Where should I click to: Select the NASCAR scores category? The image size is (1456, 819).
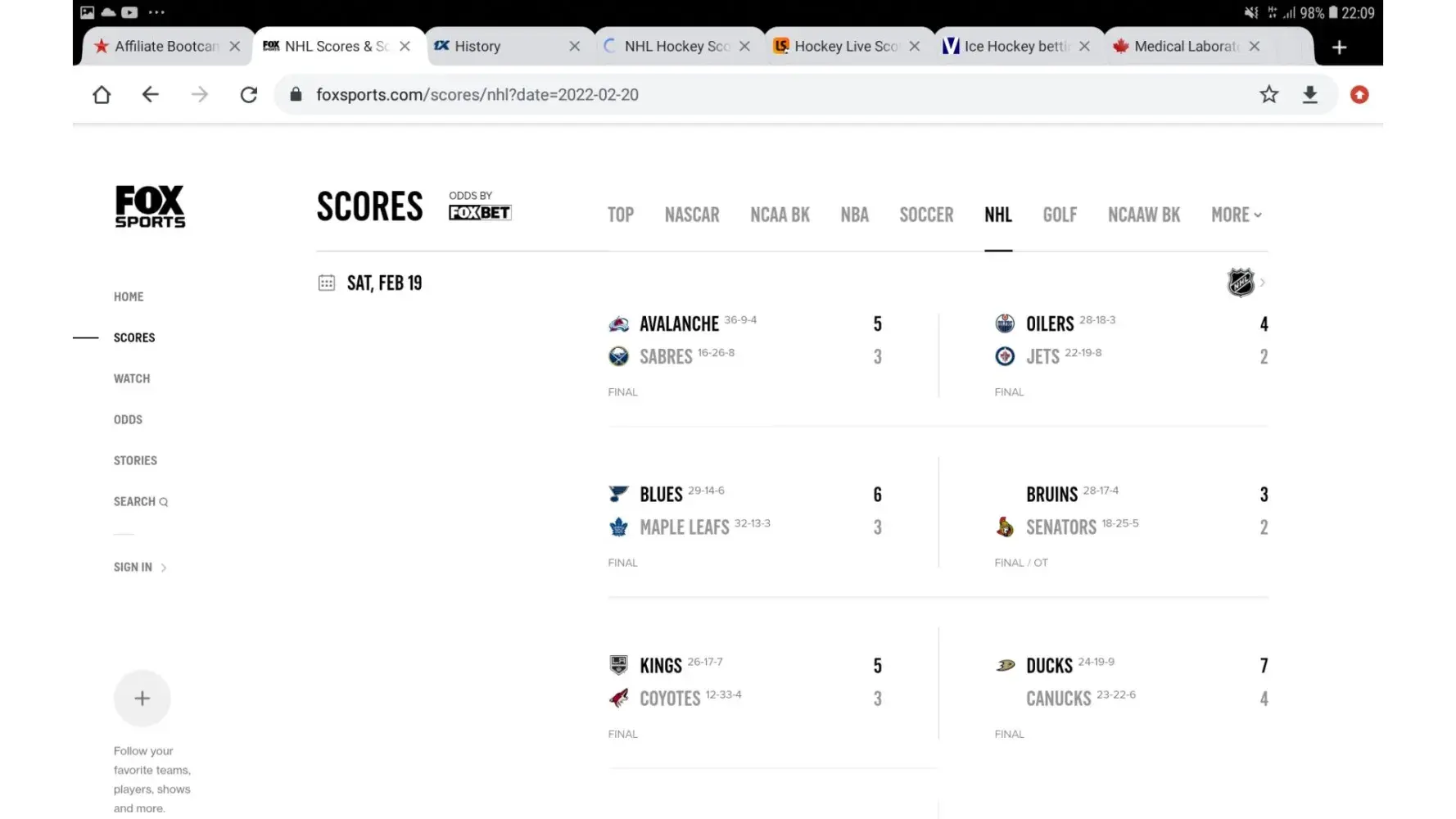(x=692, y=215)
